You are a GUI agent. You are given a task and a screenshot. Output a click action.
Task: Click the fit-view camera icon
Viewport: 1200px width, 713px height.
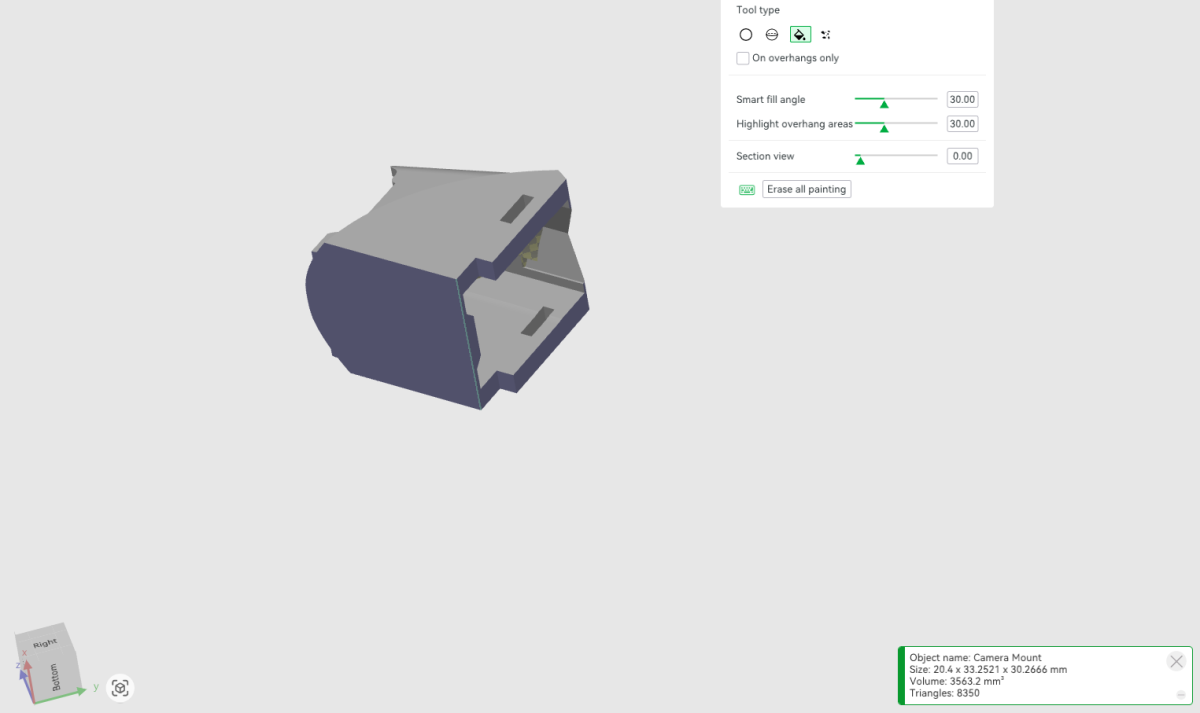pos(120,688)
